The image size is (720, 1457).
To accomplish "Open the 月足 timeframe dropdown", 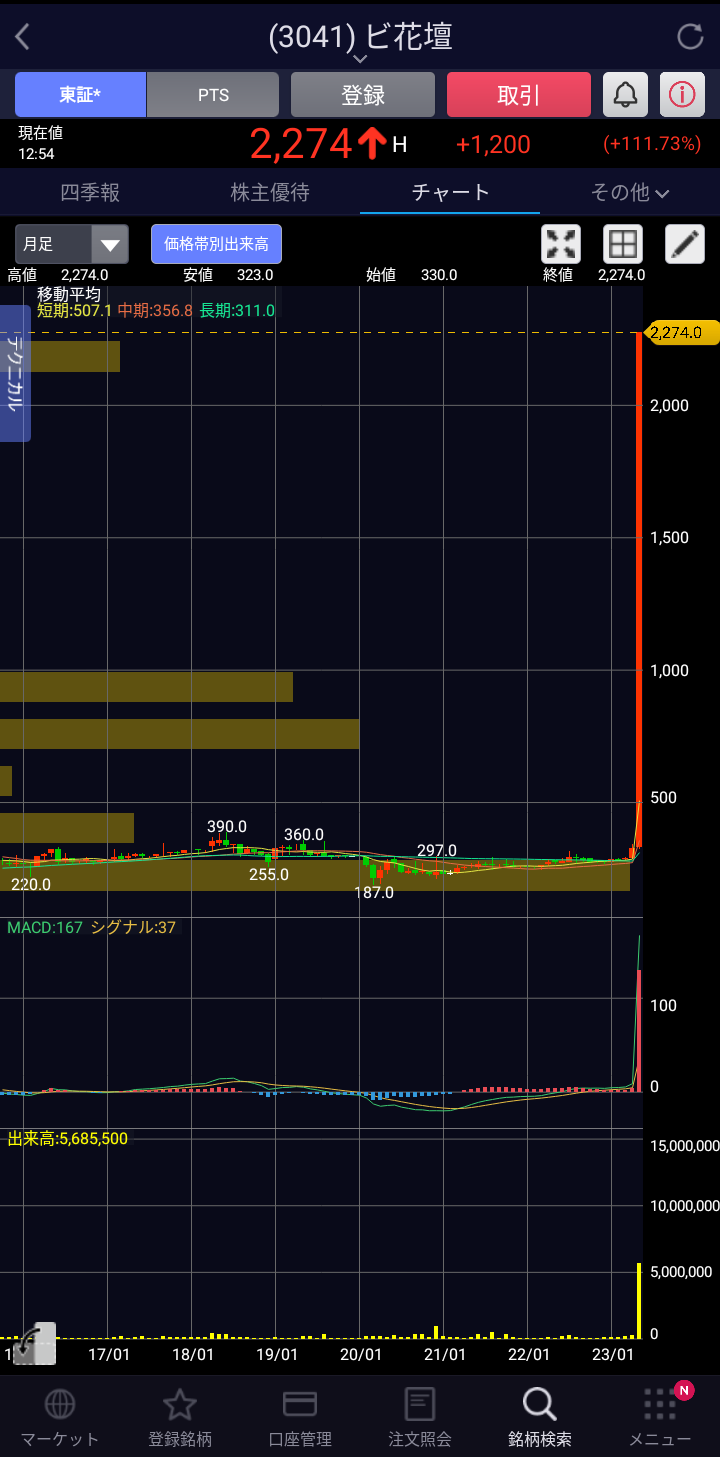I will [72, 244].
